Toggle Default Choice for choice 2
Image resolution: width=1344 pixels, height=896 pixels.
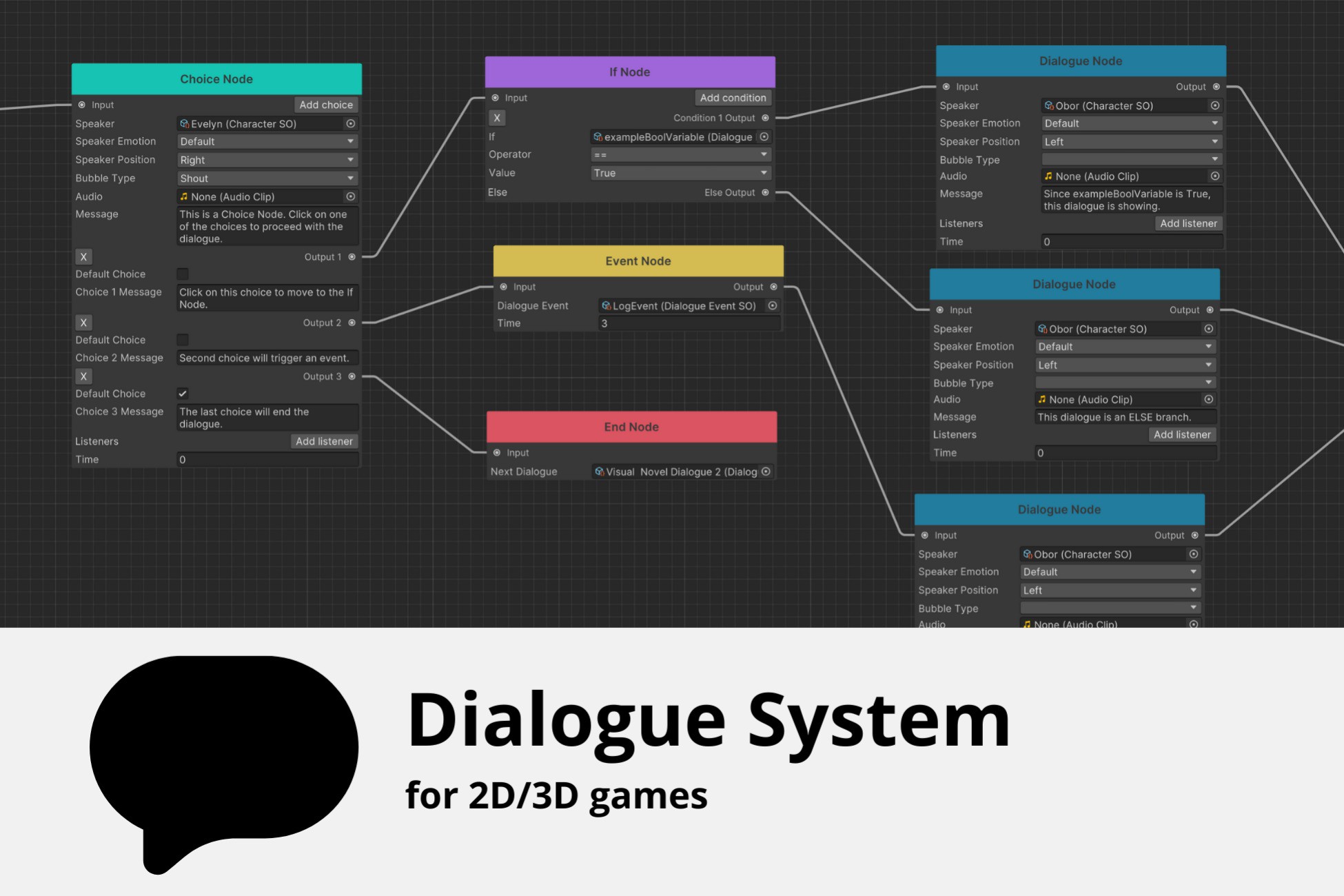point(182,339)
